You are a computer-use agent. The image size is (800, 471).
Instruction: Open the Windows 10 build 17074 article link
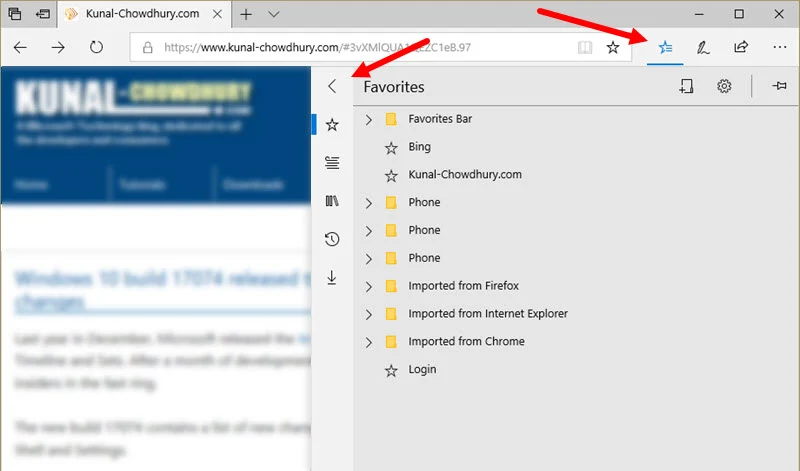pyautogui.click(x=162, y=291)
